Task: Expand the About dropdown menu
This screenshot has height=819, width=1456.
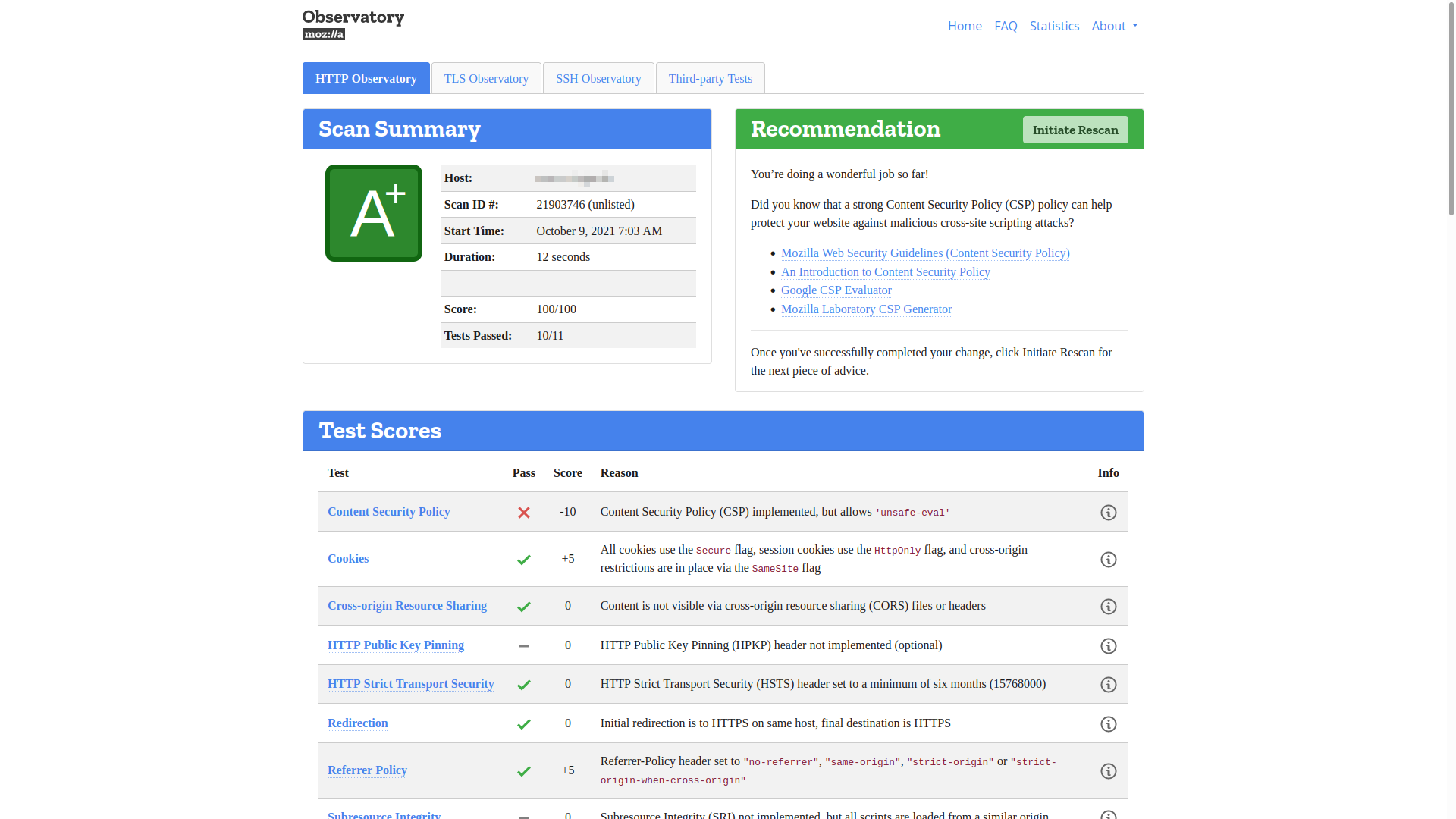Action: 1115,26
